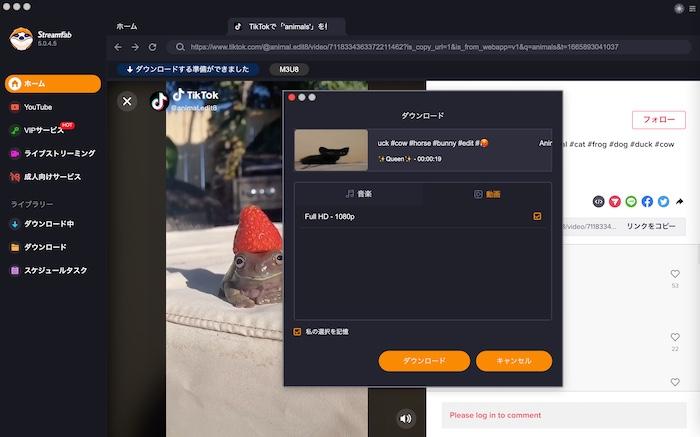Screen dimensions: 700x437
Task: Click the Please log in to comment field
Action: (564, 415)
